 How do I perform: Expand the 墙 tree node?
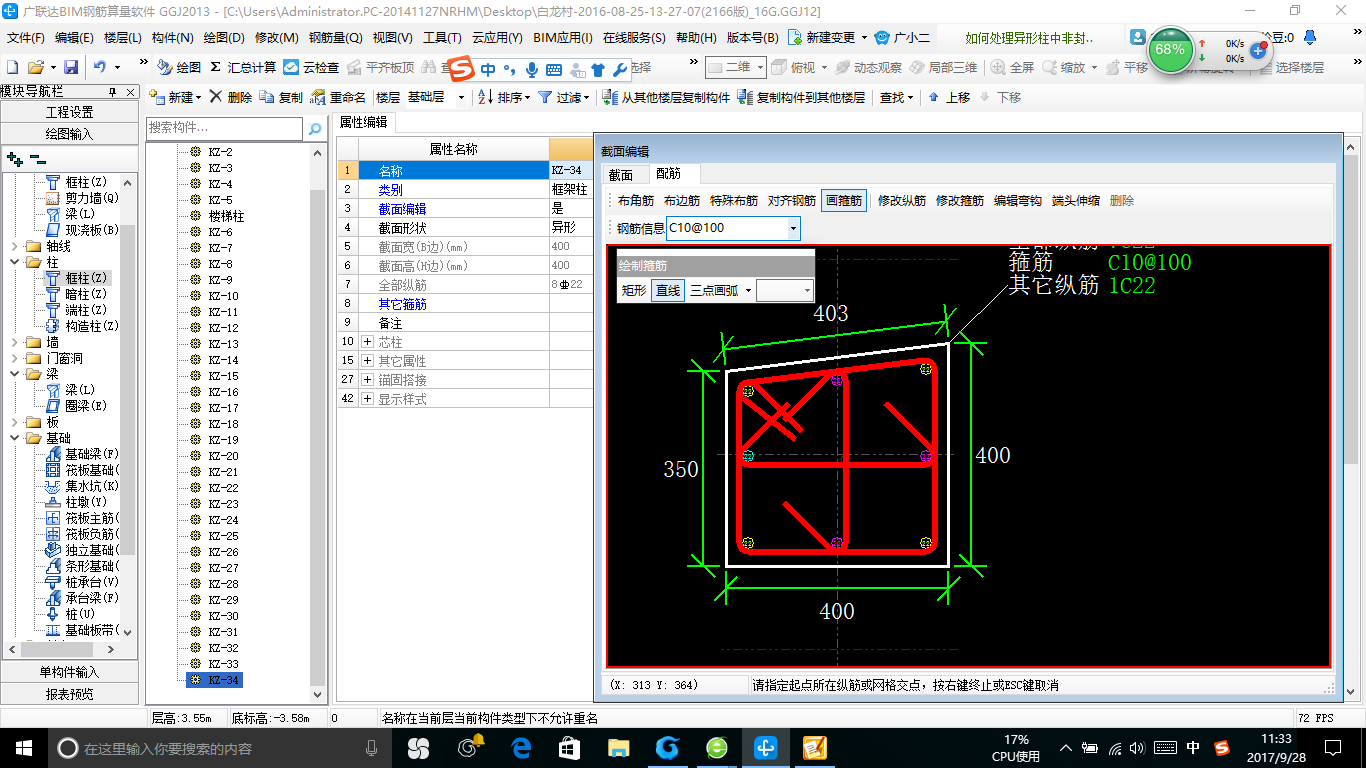(x=15, y=342)
